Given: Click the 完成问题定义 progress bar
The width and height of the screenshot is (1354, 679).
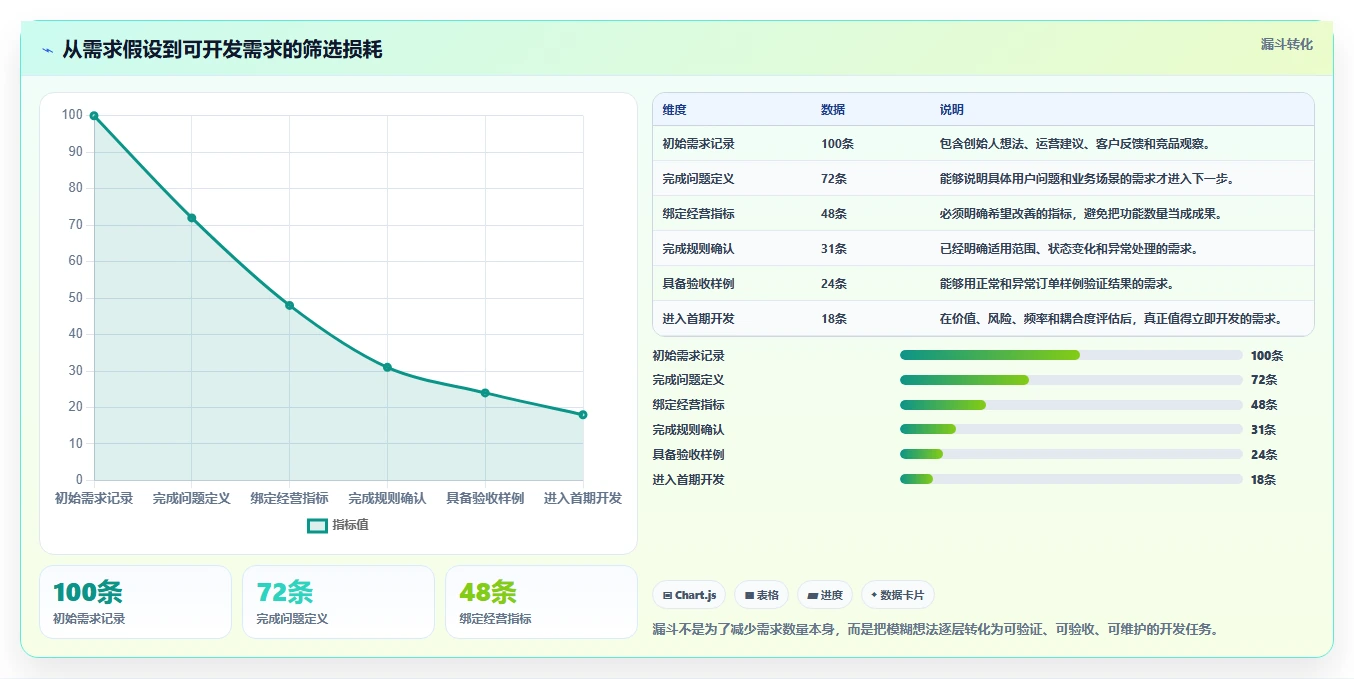Looking at the screenshot, I should tap(1071, 380).
